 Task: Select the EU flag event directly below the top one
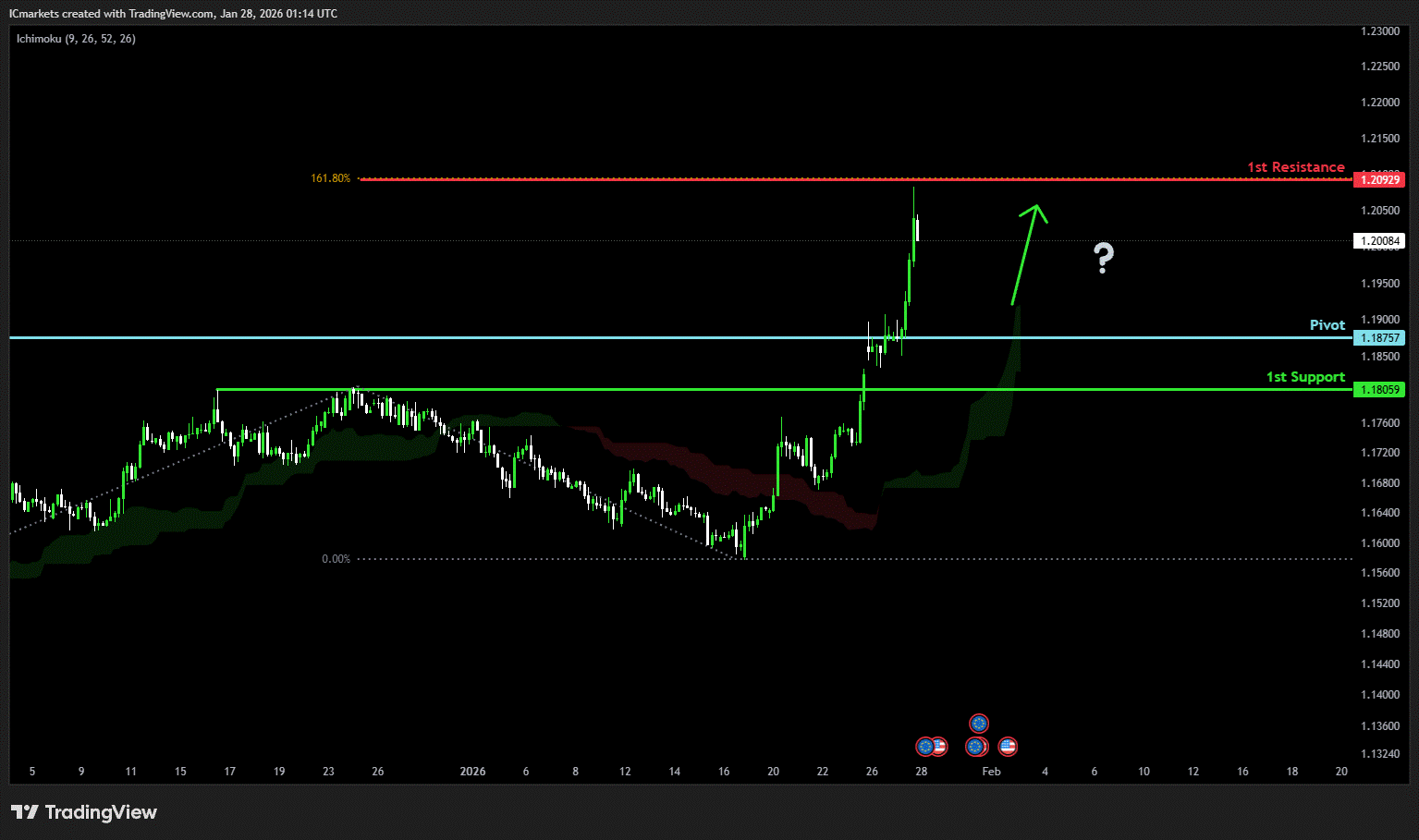click(975, 746)
